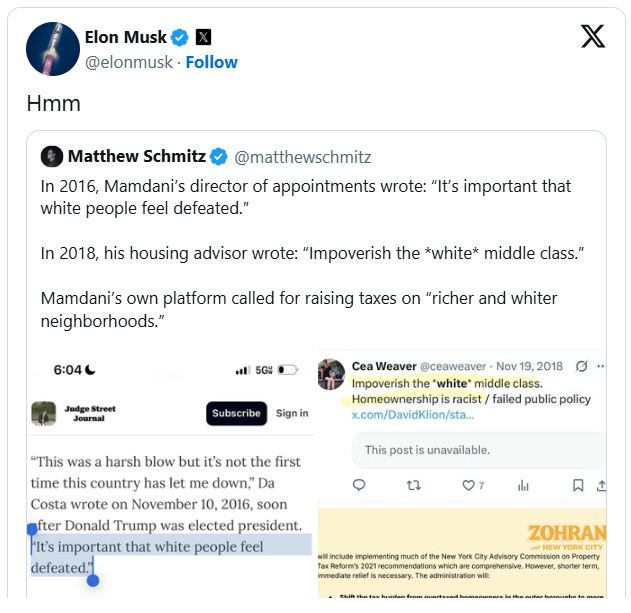Click the Grok icon on Cea Weaver's post
This screenshot has width=631, height=613.
point(582,367)
